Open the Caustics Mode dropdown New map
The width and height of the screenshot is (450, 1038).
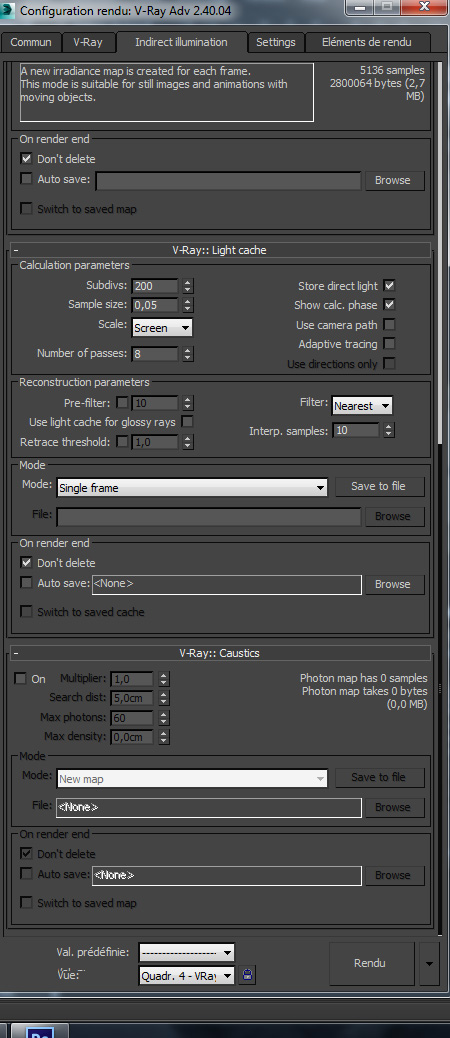192,779
